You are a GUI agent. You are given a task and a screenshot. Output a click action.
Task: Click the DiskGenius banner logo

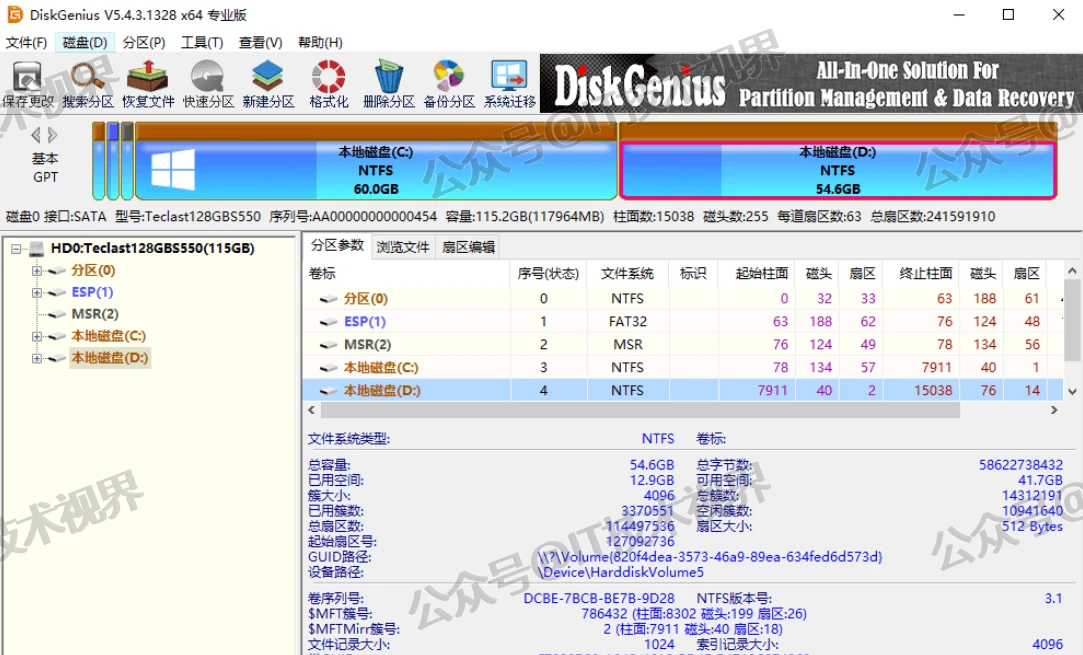tap(639, 85)
